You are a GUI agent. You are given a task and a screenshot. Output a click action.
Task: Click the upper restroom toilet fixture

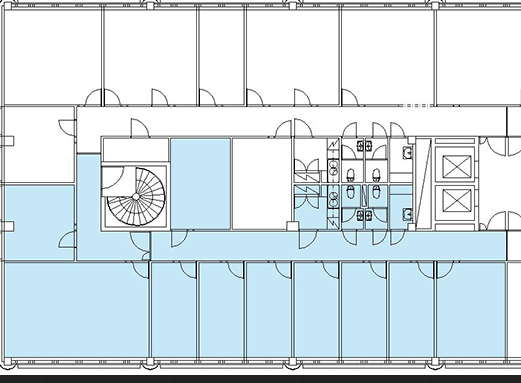pos(351,175)
